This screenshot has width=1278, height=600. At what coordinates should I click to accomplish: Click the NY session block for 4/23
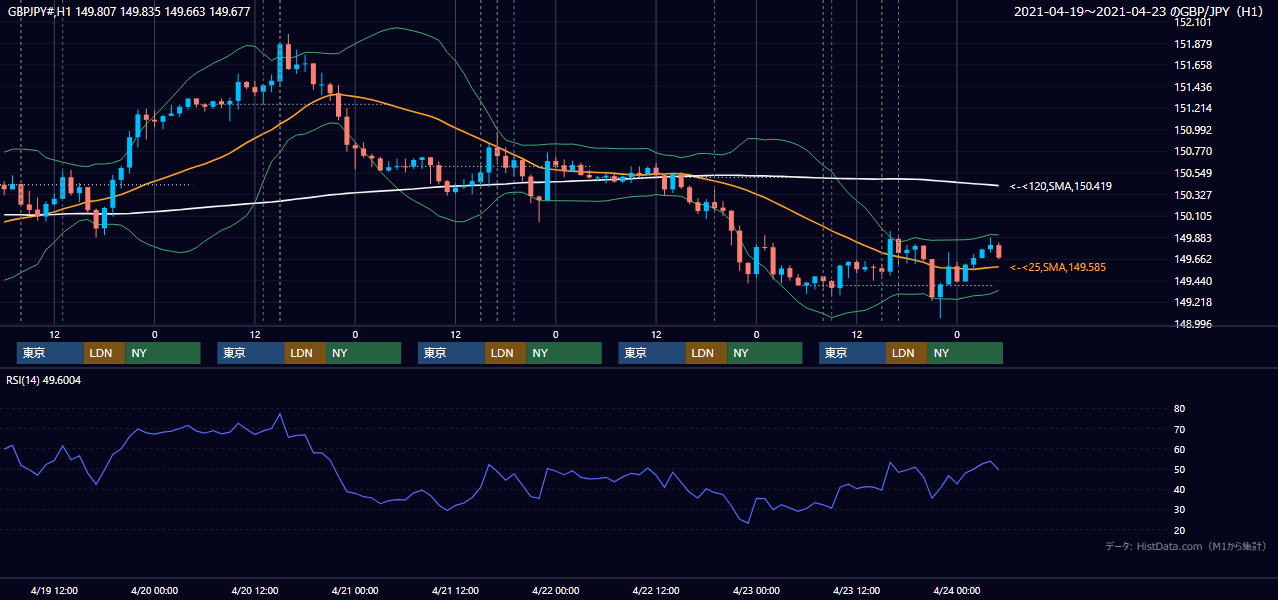coord(965,353)
